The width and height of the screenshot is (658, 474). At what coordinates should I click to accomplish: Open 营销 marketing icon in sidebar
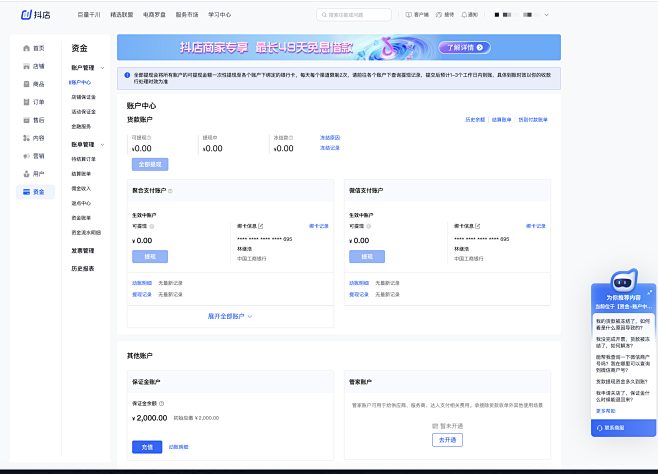click(26, 156)
